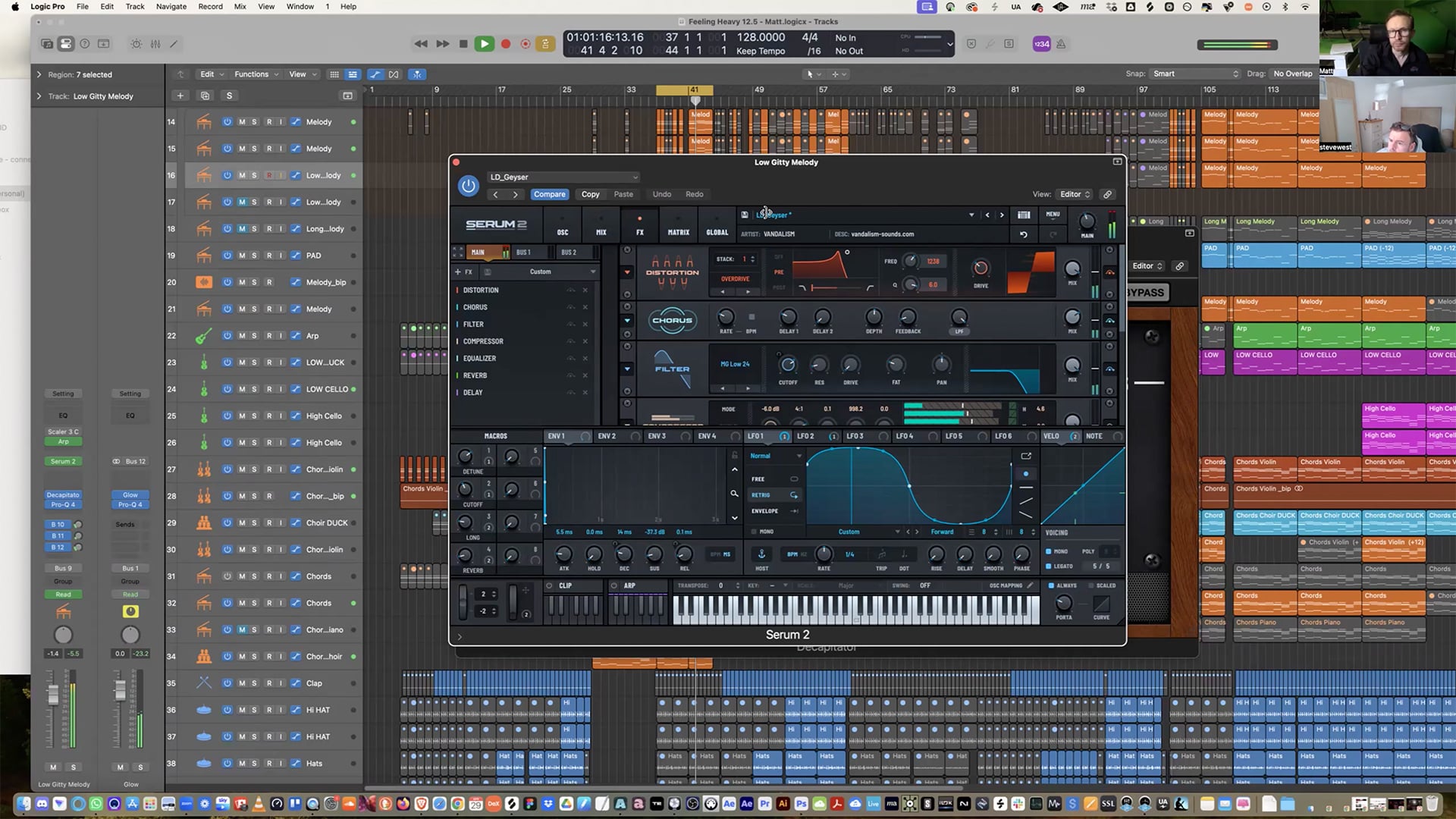This screenshot has height=819, width=1456.
Task: Open the tracks area Edit menu
Action: [212, 74]
